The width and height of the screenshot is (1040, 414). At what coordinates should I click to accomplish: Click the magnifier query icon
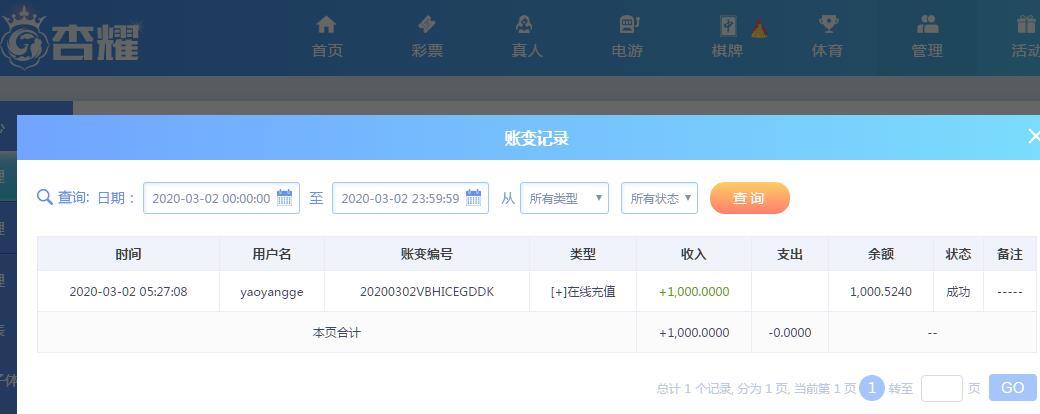(x=44, y=198)
